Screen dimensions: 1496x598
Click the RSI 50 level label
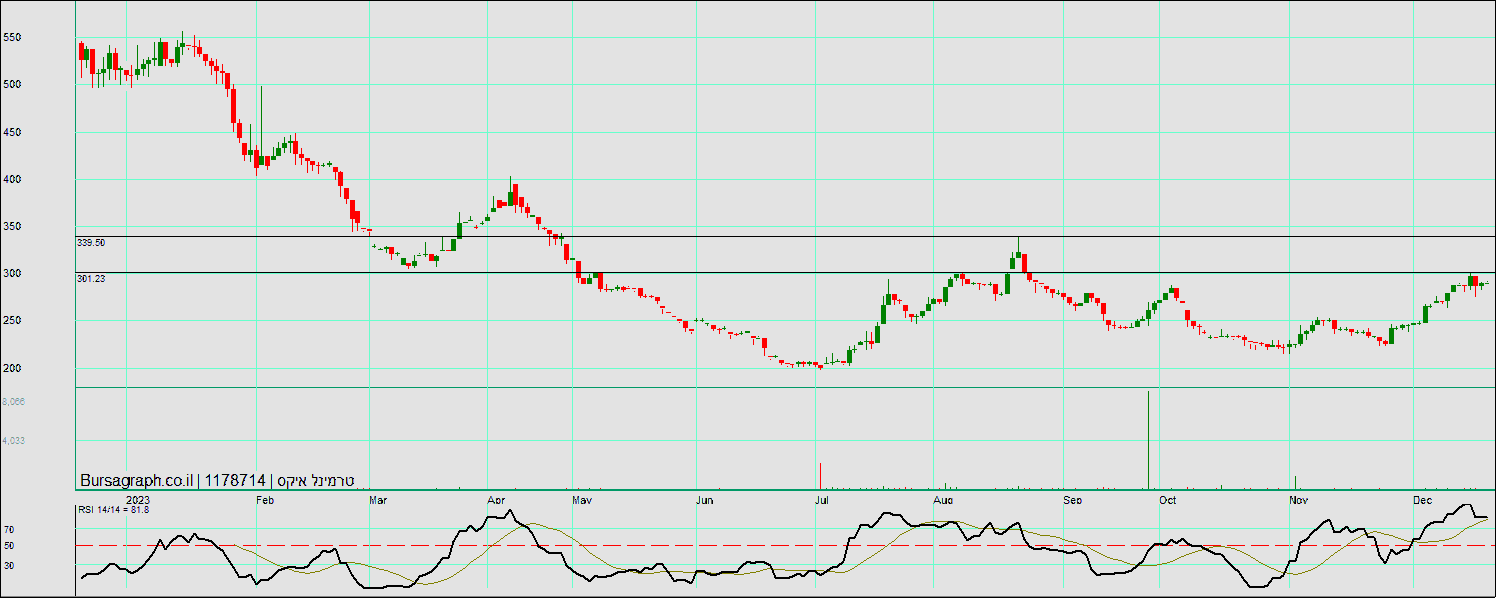coord(9,546)
